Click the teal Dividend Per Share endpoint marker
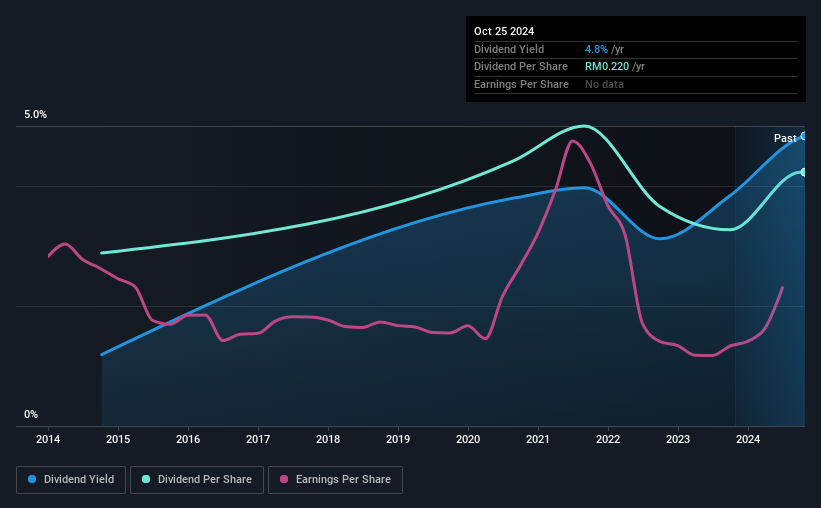Viewport: 821px width, 508px height. tap(804, 172)
